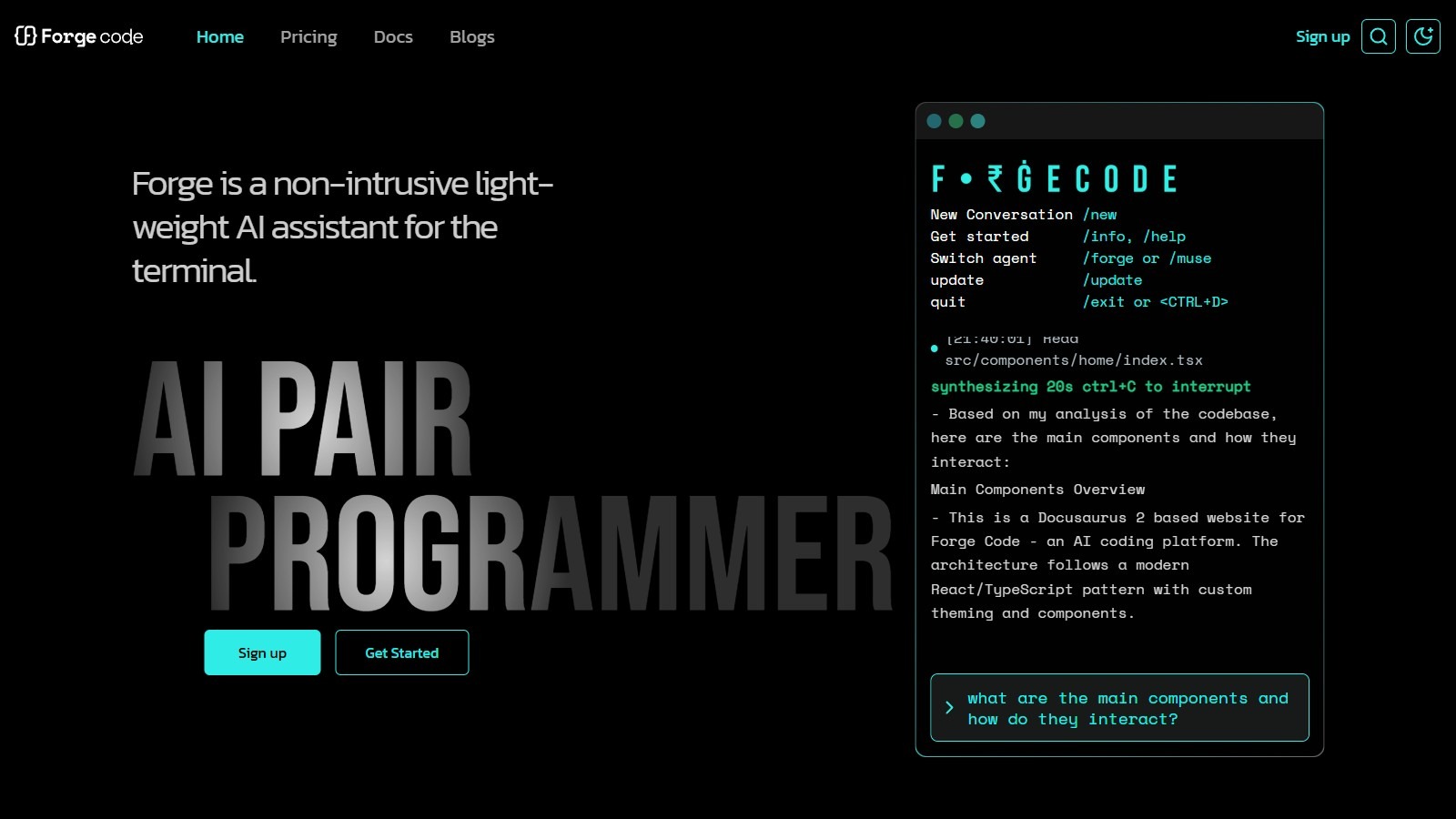This screenshot has width=1456, height=819.
Task: Click the middle green terminal dot
Action: 955,121
